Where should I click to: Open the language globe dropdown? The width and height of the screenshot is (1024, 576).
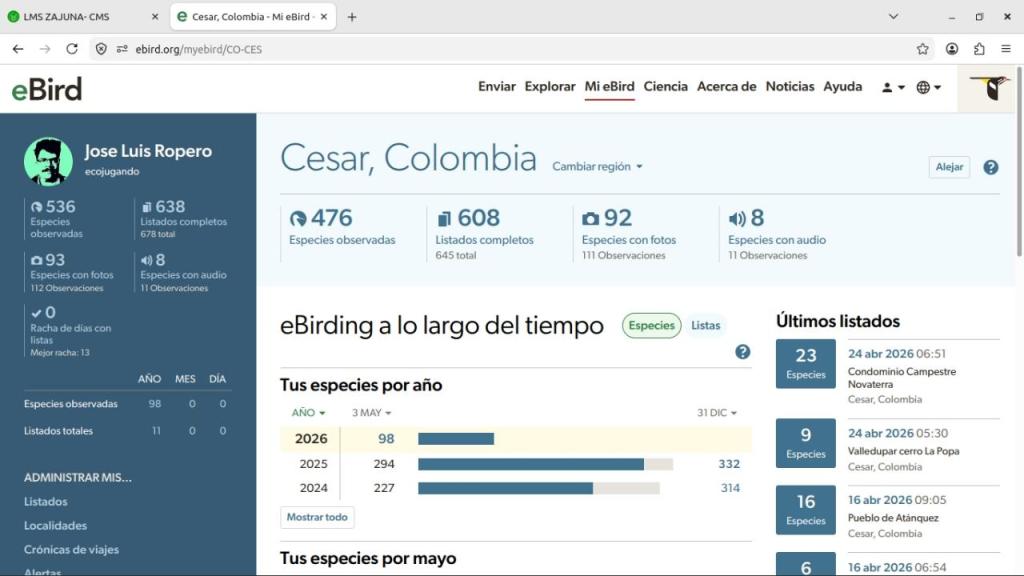tap(928, 87)
